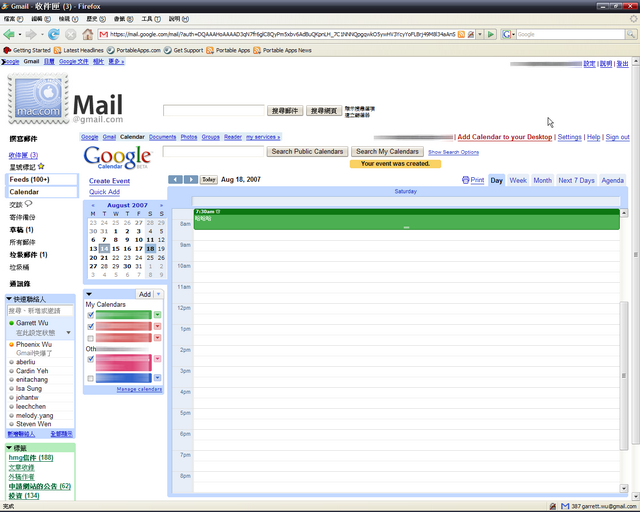Click the blue calendar name color bar
The height and width of the screenshot is (512, 640).
[123, 378]
